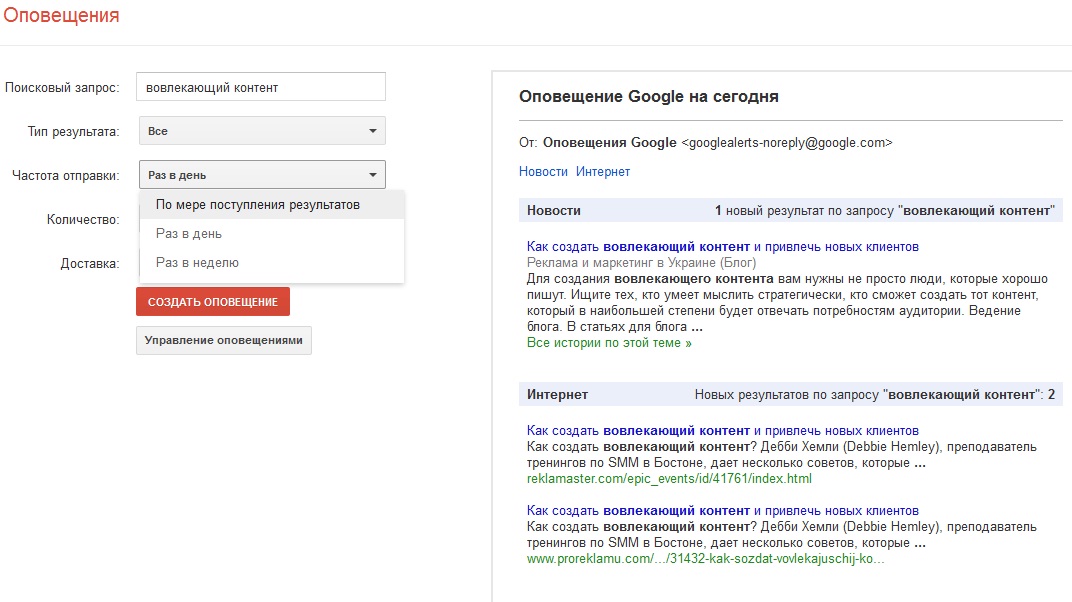
Task: Select 'По мере поступления результатов' option
Action: tap(272, 205)
